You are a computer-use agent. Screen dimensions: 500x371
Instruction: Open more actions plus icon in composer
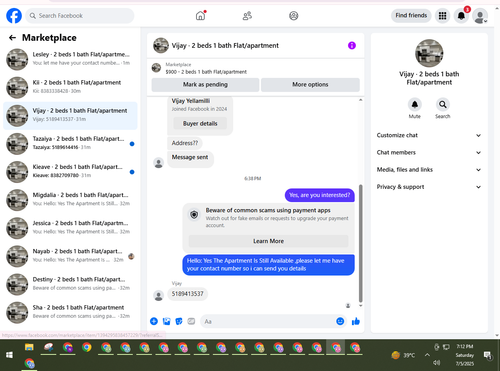[154, 321]
